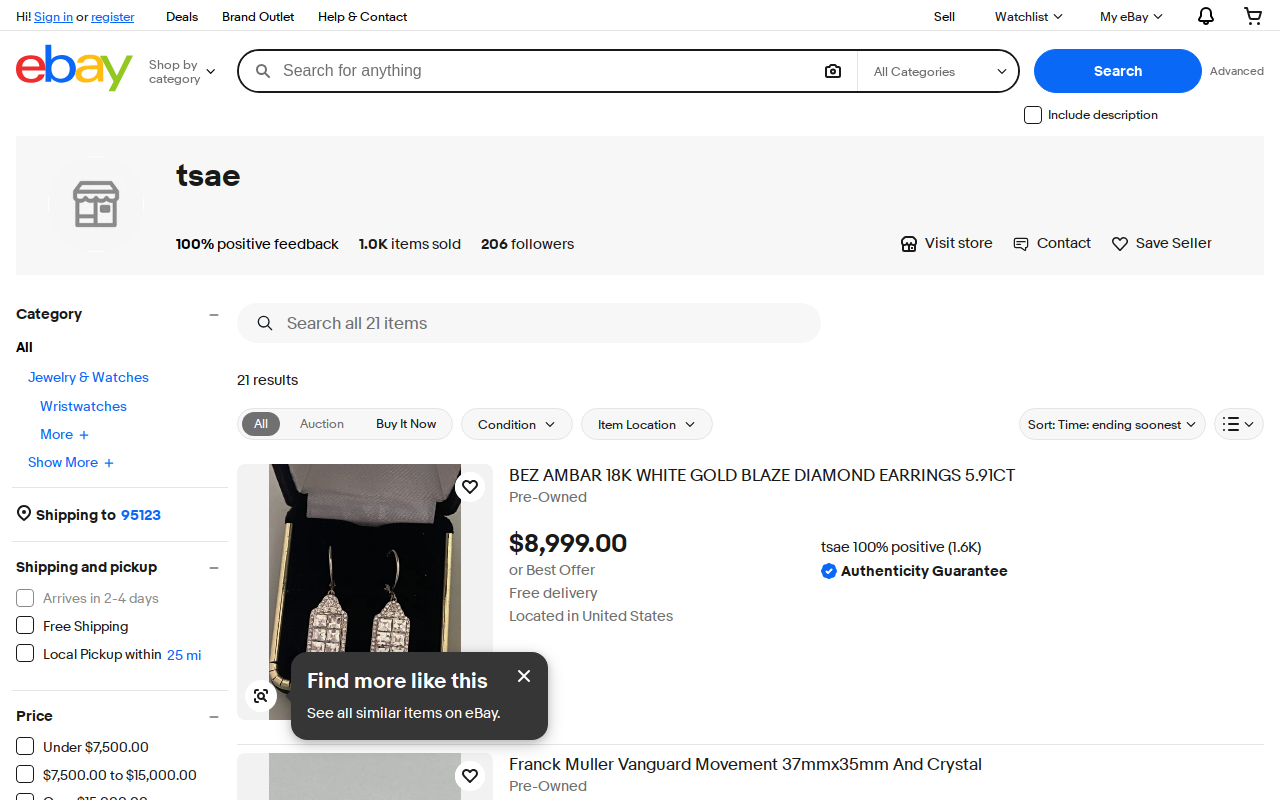Open Franck Muller Vanguard Movement listing title
1280x800 pixels.
point(745,764)
